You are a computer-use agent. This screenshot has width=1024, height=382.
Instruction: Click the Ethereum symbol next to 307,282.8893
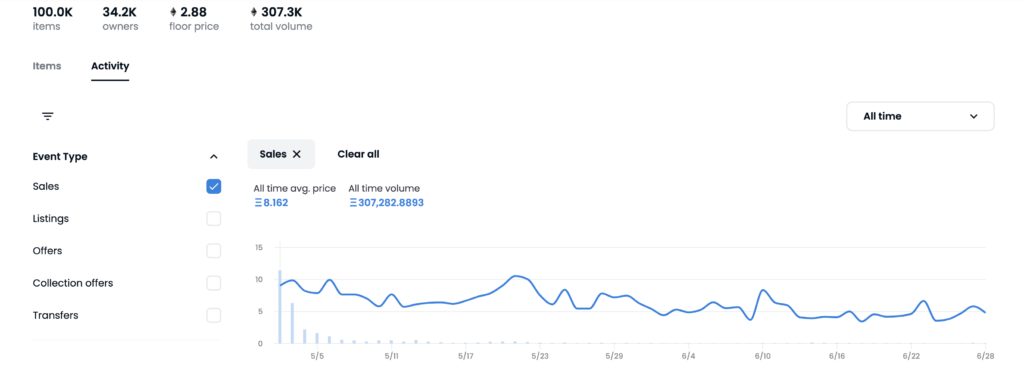pyautogui.click(x=353, y=203)
